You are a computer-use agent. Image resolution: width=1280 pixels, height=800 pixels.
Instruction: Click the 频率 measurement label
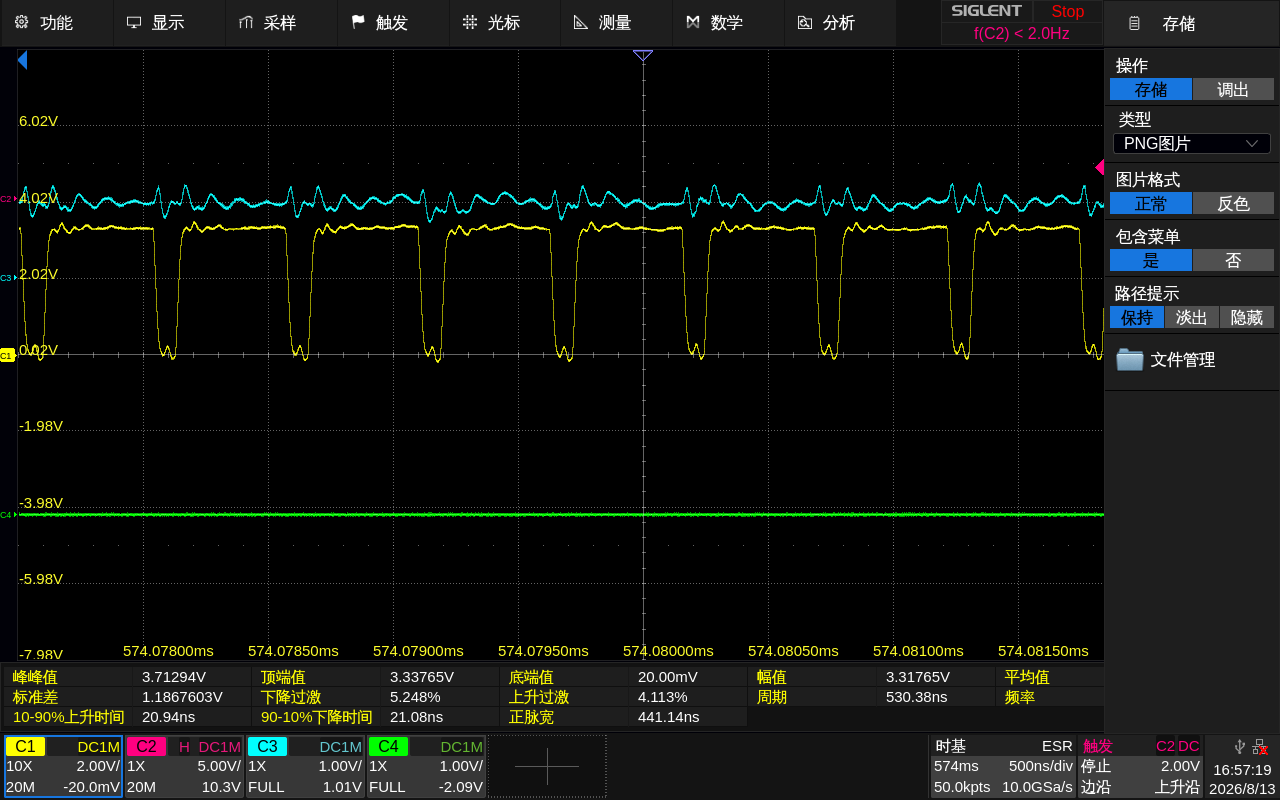(1019, 697)
